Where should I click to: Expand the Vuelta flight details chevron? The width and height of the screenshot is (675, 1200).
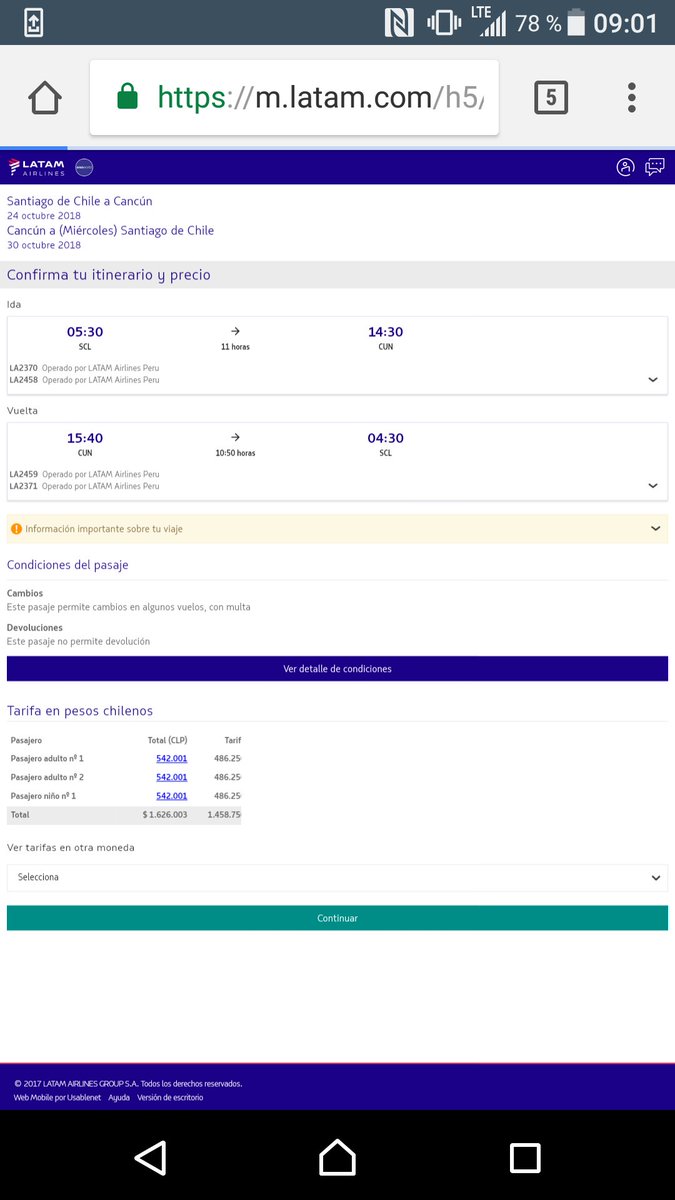click(653, 486)
